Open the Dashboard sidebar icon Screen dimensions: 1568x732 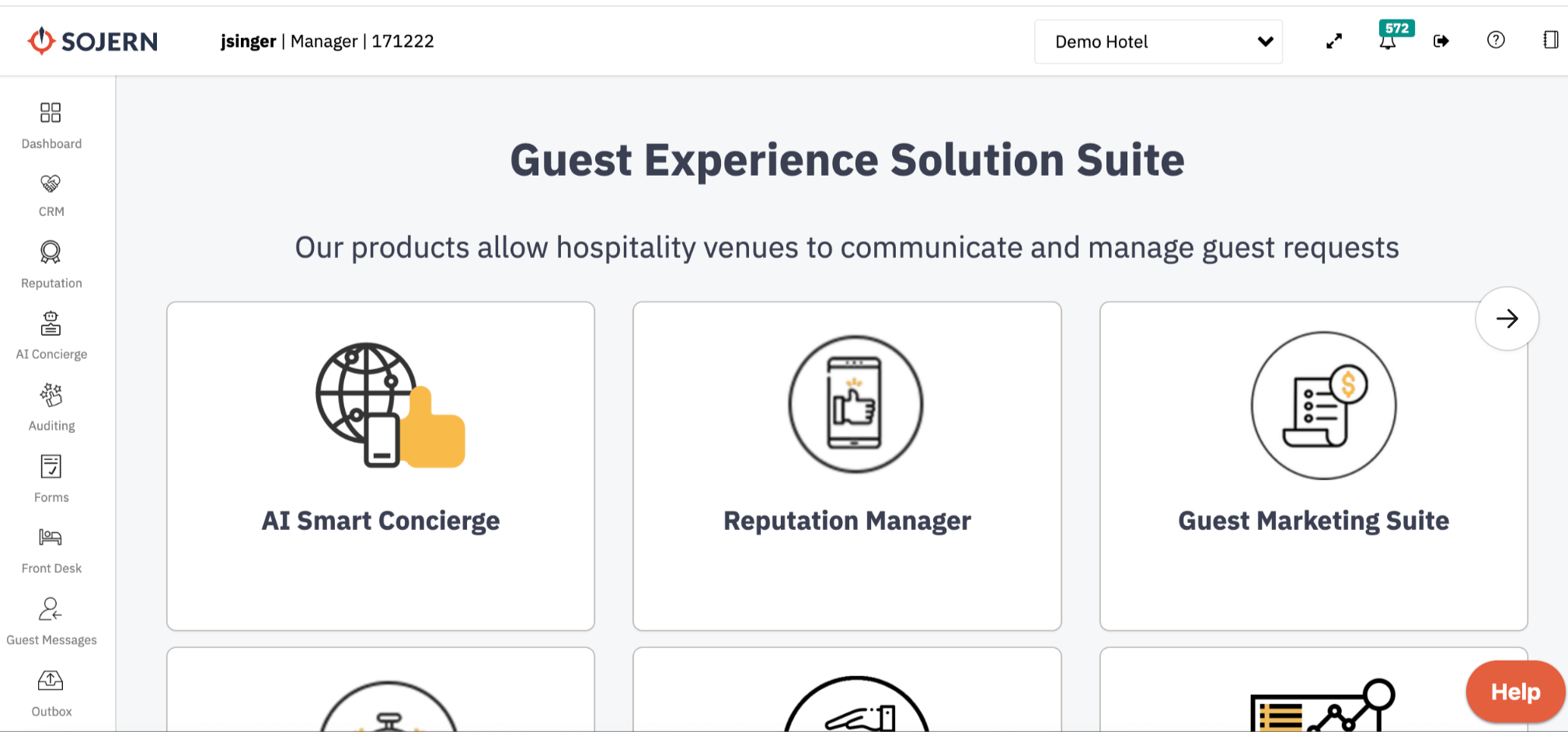tap(51, 113)
